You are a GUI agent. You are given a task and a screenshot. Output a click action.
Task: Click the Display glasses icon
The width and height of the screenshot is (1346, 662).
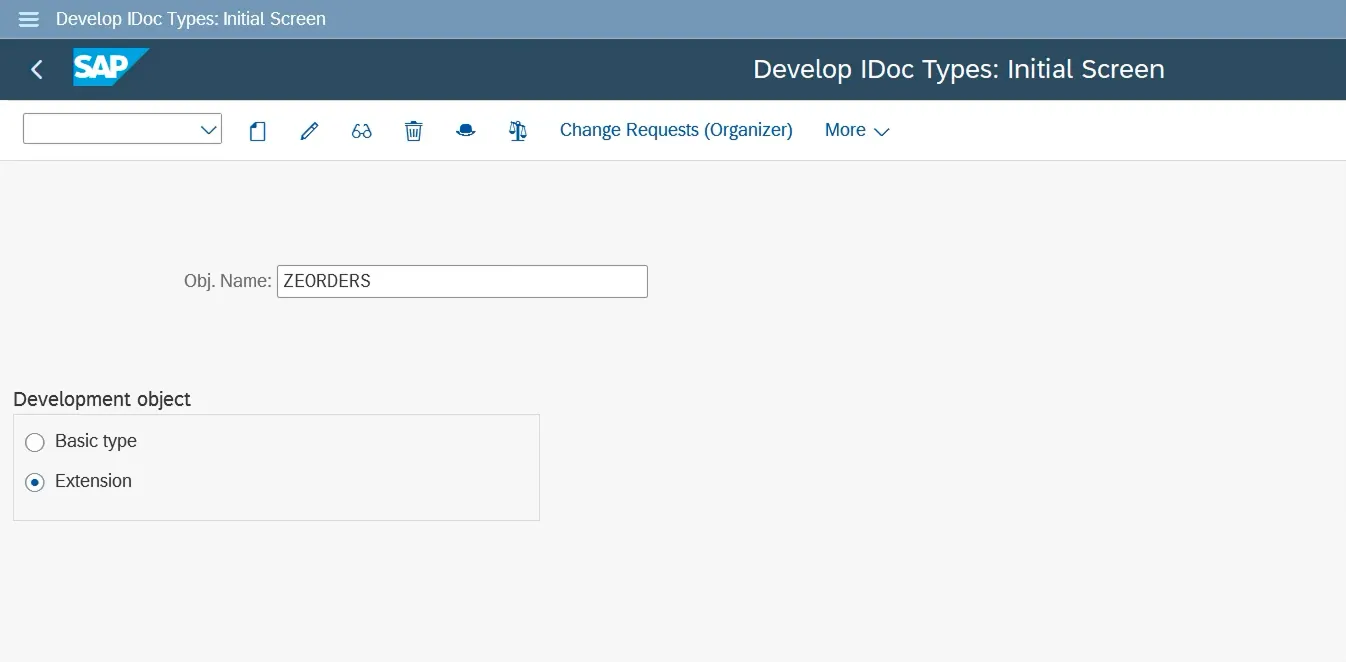[x=361, y=131]
